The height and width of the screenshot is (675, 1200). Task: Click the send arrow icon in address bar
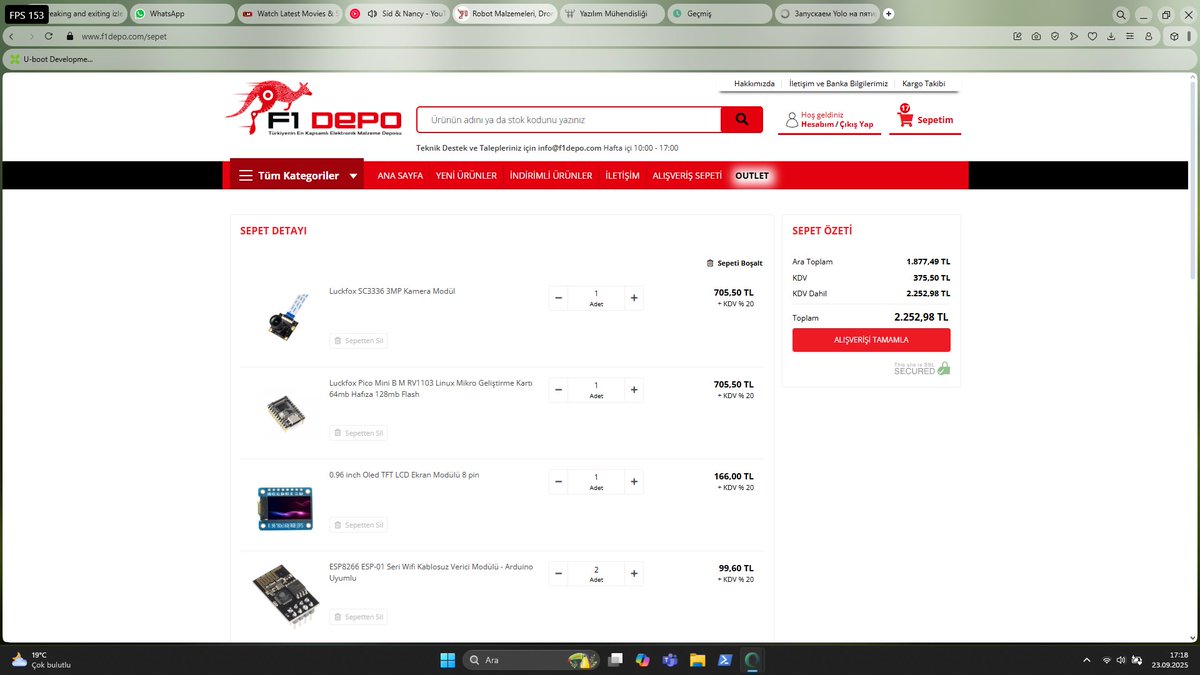[1073, 36]
